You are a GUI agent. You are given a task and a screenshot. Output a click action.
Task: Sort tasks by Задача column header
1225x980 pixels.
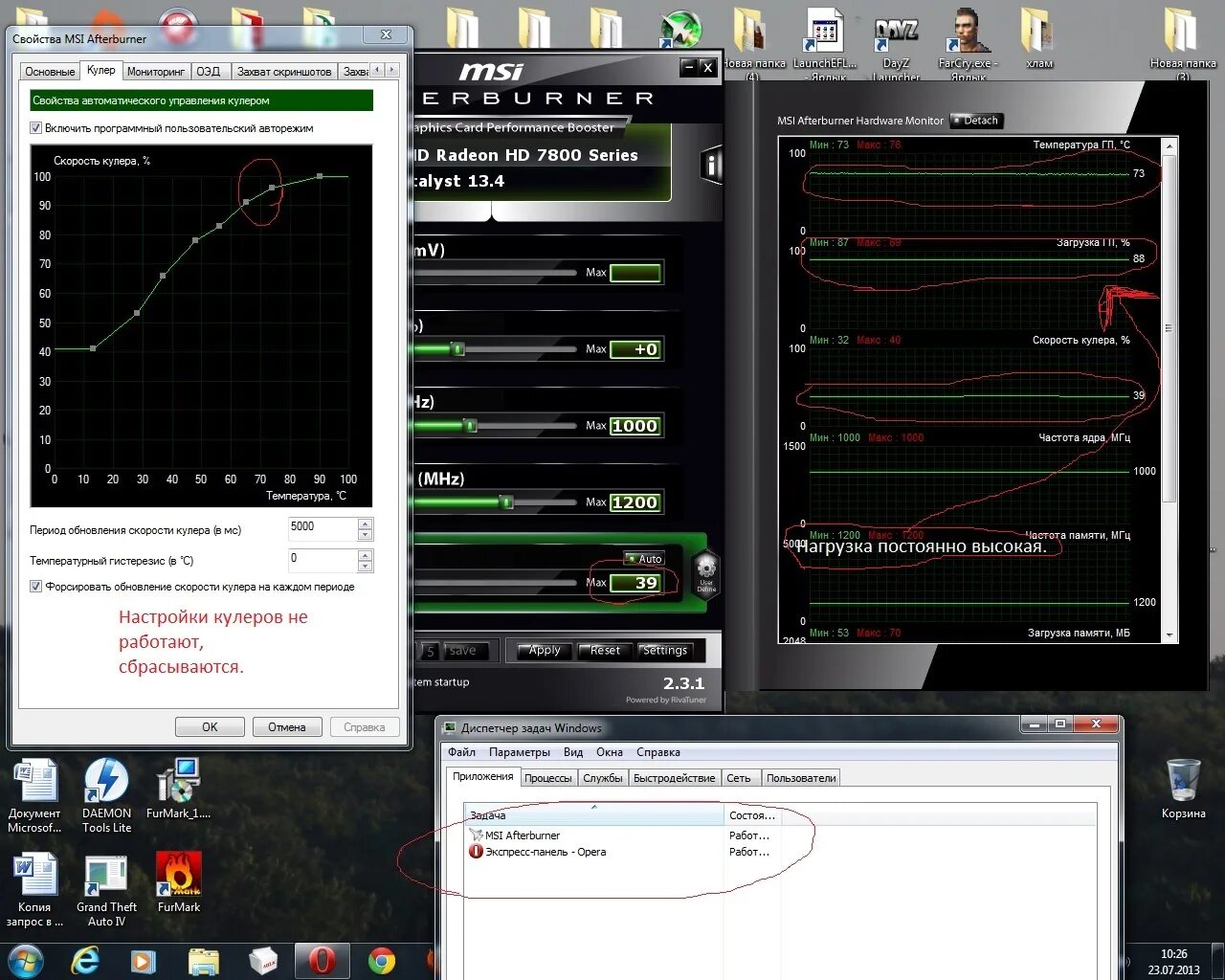pos(594,815)
